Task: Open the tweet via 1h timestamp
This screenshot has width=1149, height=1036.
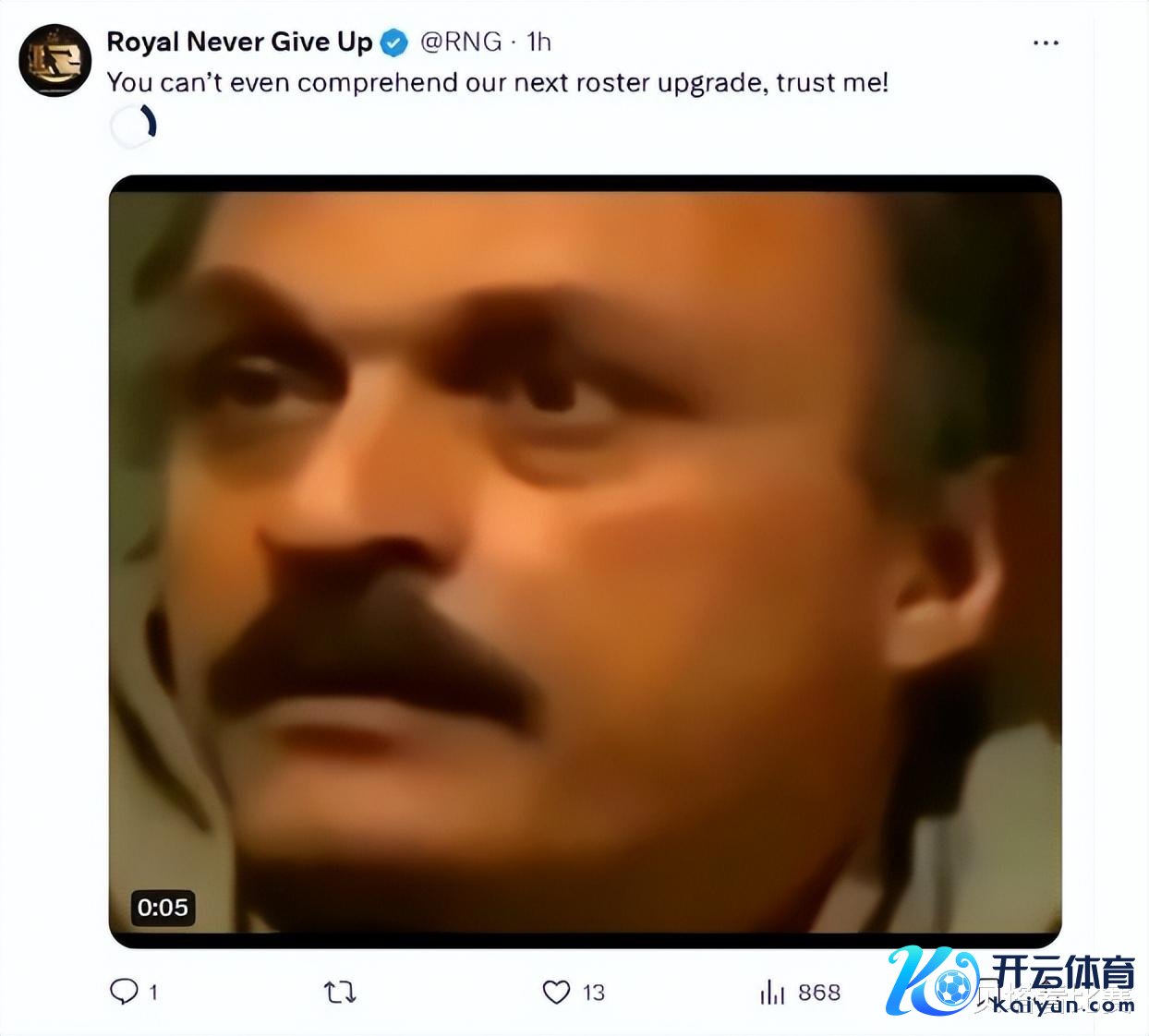Action: tap(538, 42)
